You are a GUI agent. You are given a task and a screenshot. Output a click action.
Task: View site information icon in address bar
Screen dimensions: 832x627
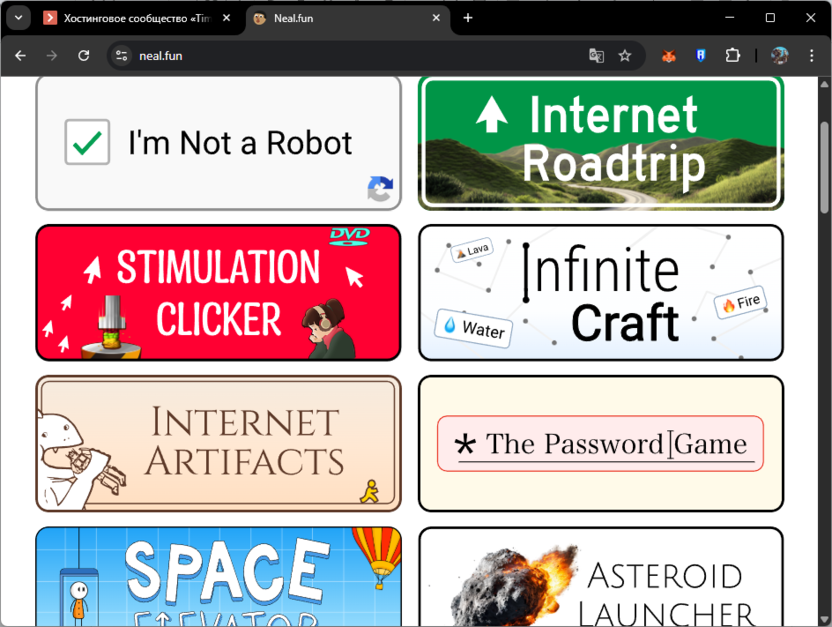coord(122,56)
